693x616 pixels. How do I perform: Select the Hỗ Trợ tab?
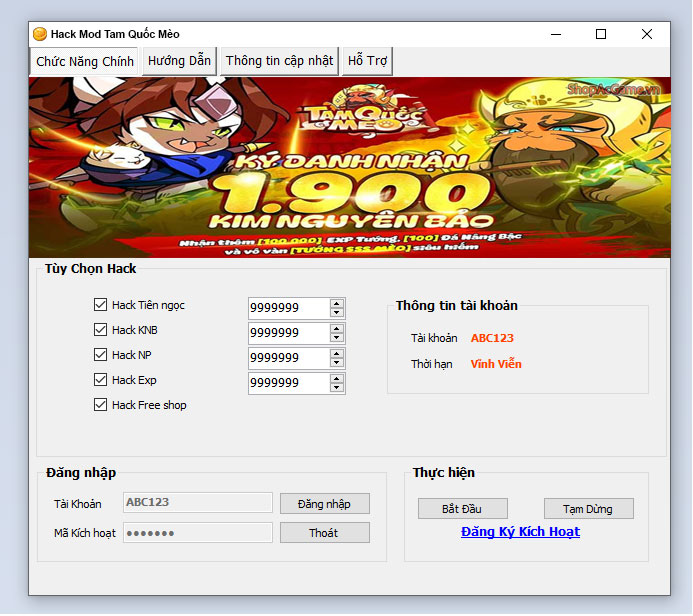coord(367,61)
